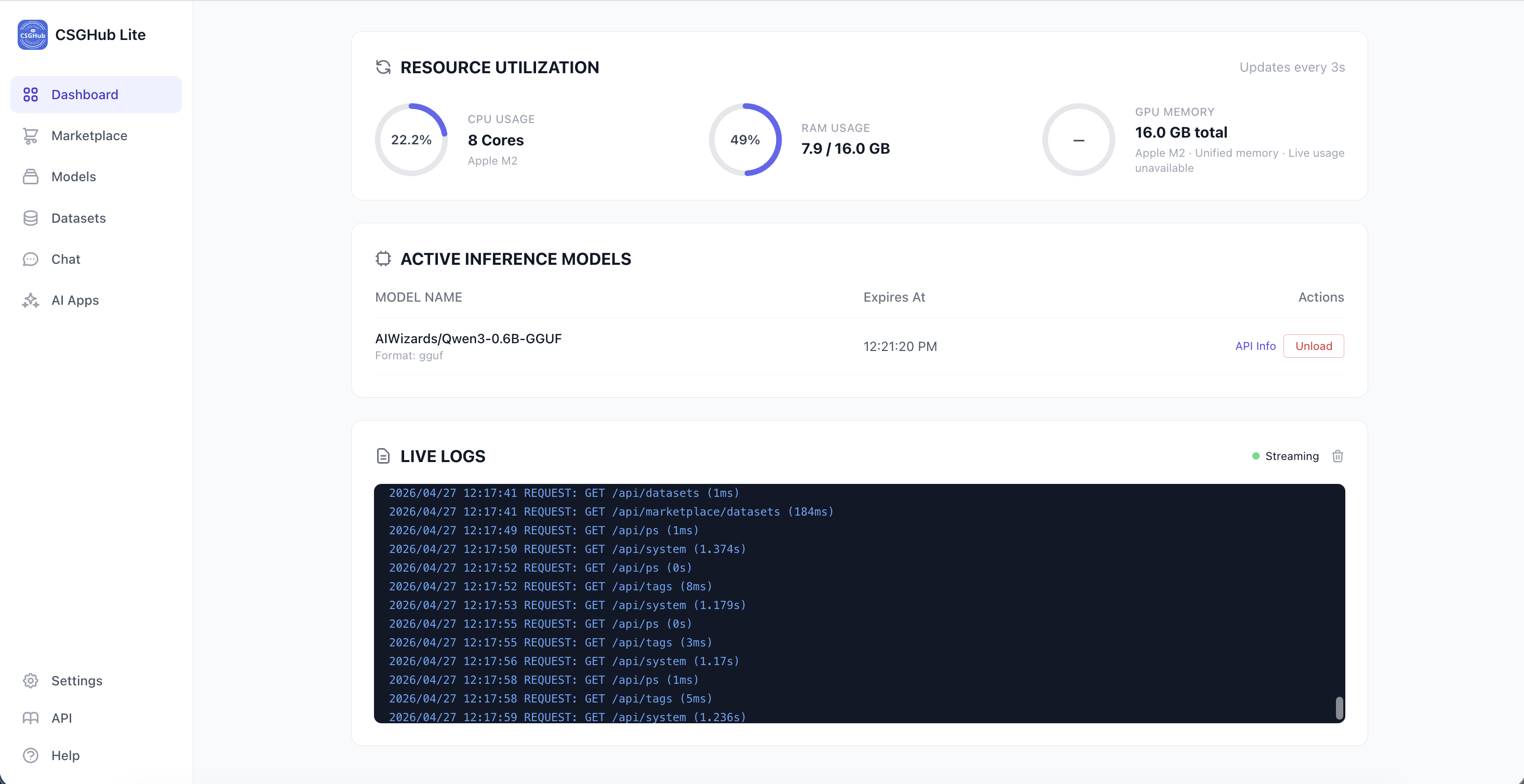Click the Models box icon
Screen dimensions: 1524x784
click(31, 177)
